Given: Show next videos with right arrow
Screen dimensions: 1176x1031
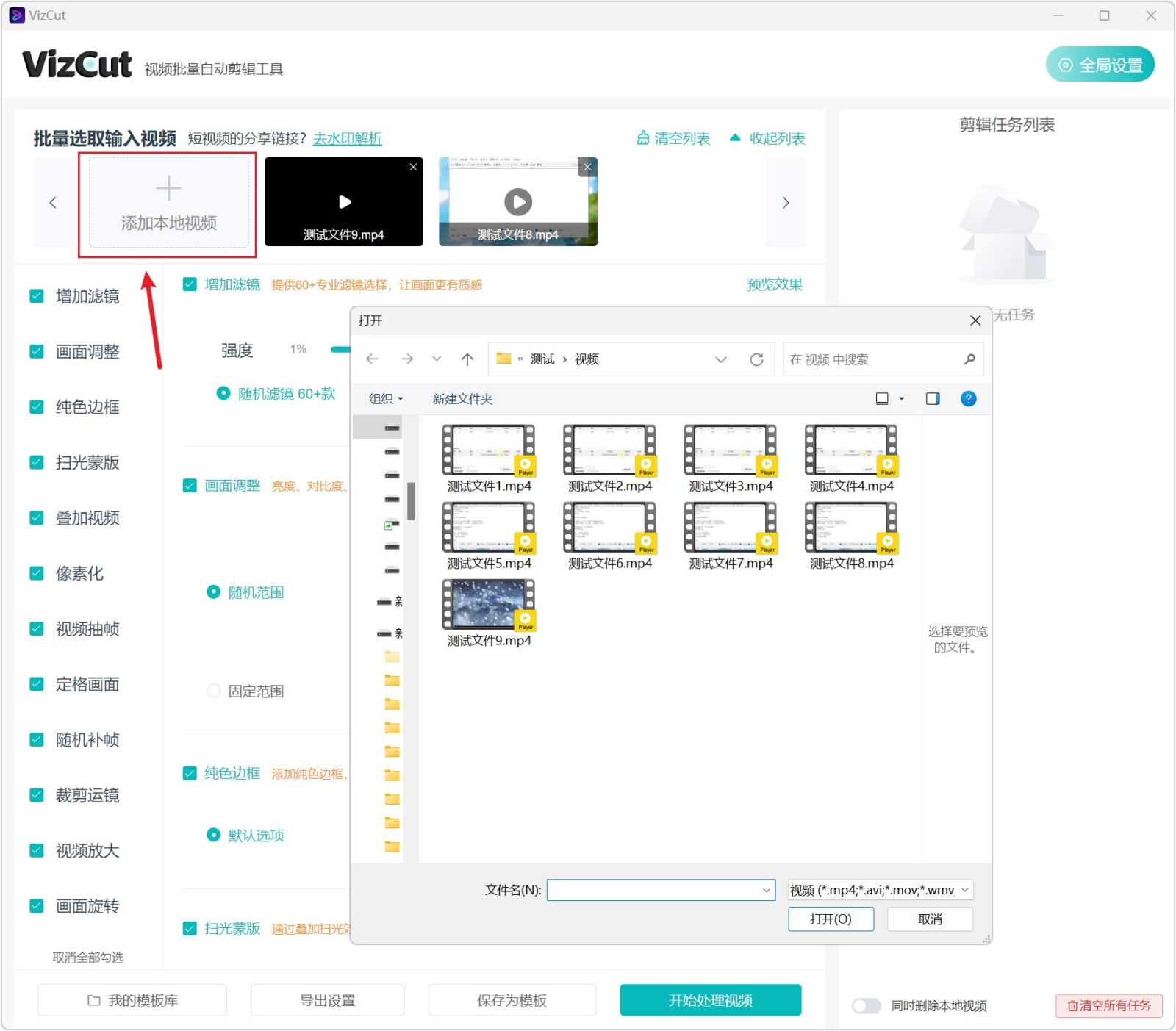Looking at the screenshot, I should (x=785, y=202).
